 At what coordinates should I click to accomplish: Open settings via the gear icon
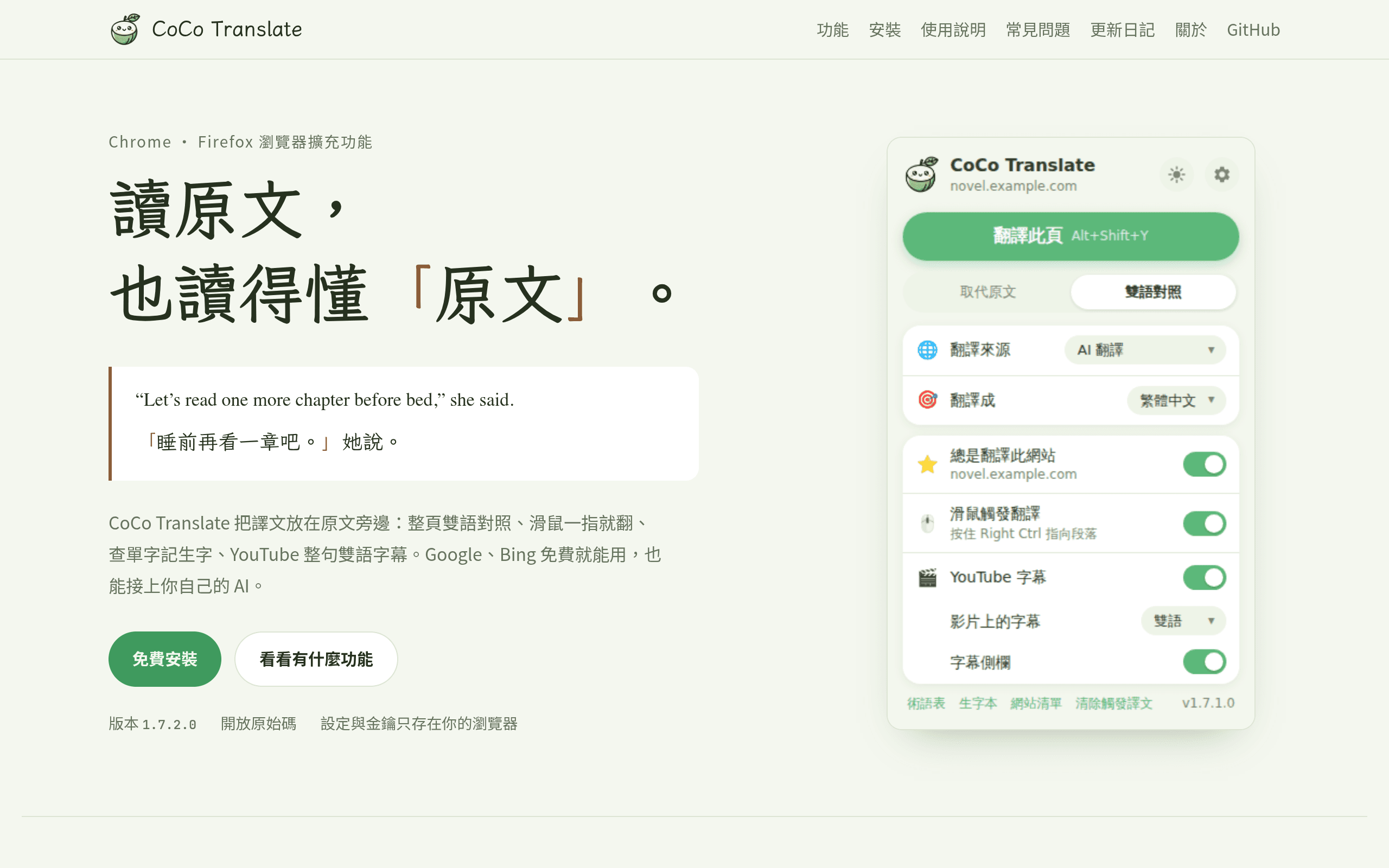[1222, 175]
